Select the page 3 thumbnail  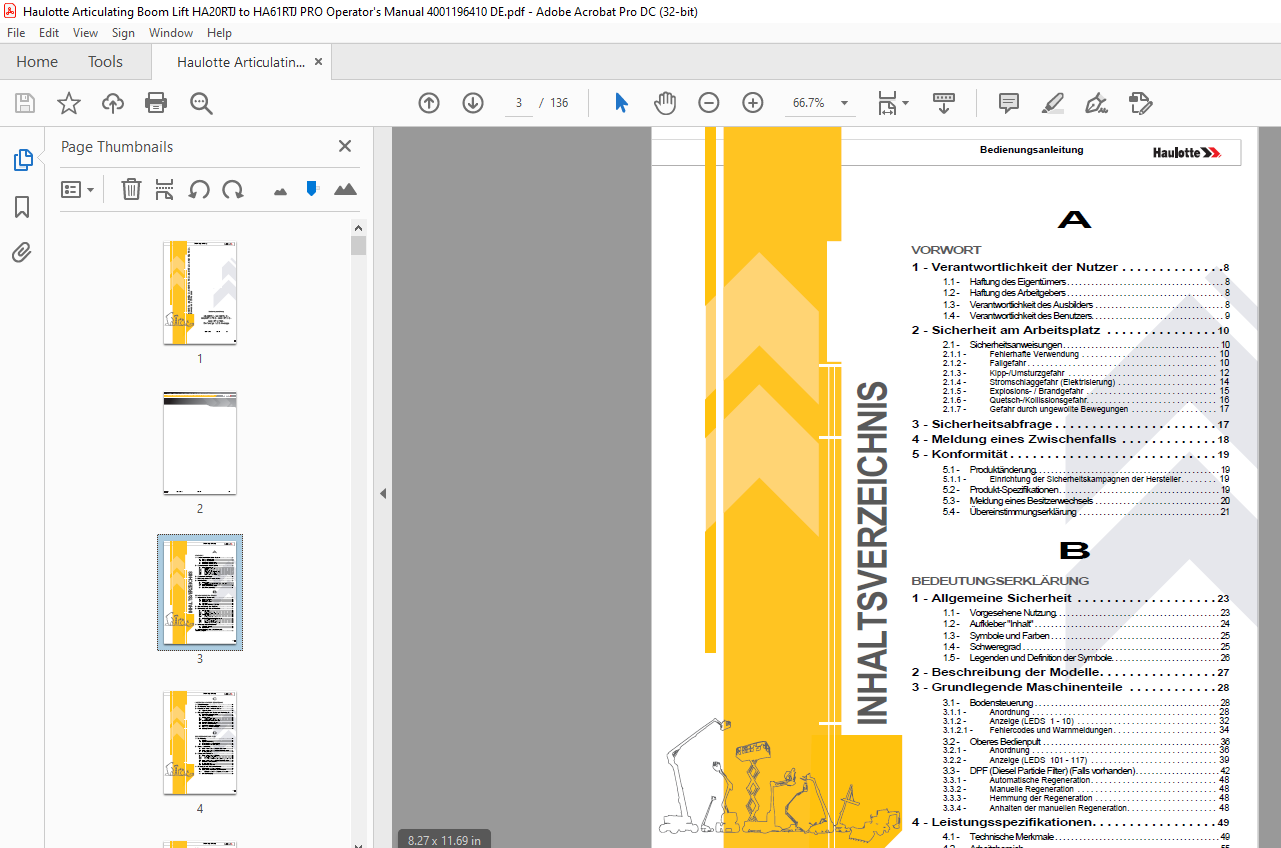(200, 592)
